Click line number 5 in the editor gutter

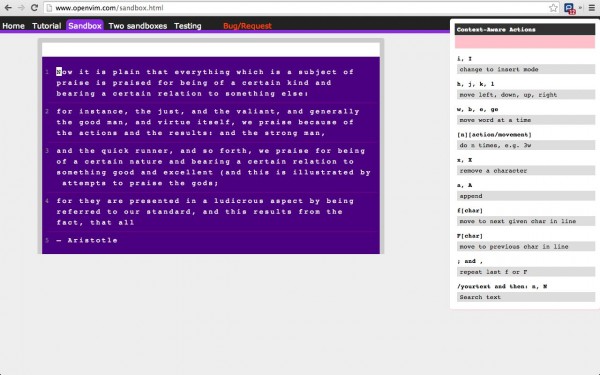click(x=47, y=240)
